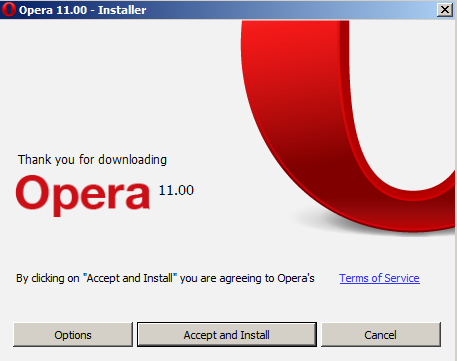Click the Opera icon in title bar
This screenshot has height=361, width=457.
pos(8,9)
